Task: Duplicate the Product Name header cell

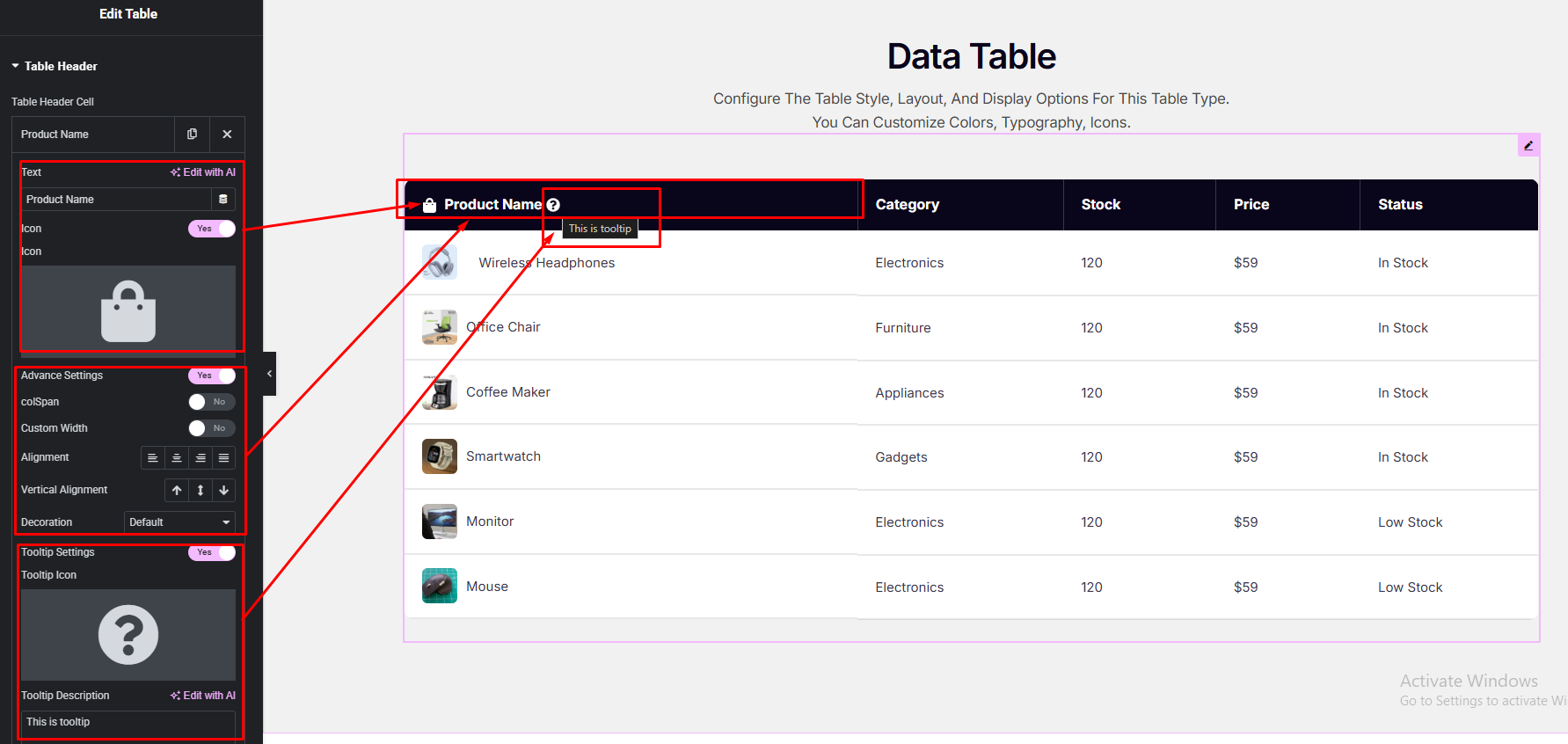Action: 192,135
